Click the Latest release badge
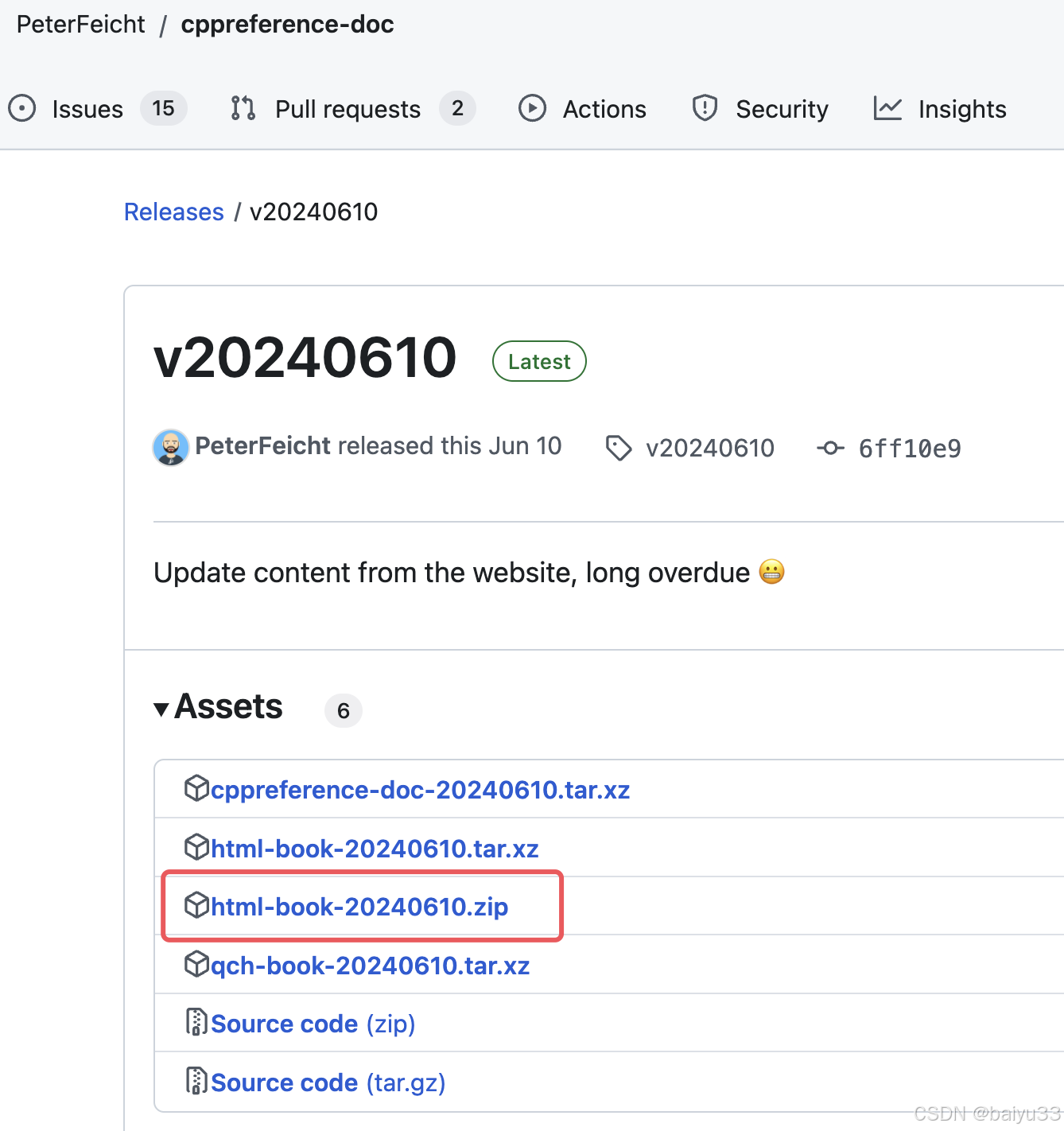The height and width of the screenshot is (1131, 1064). coord(539,361)
